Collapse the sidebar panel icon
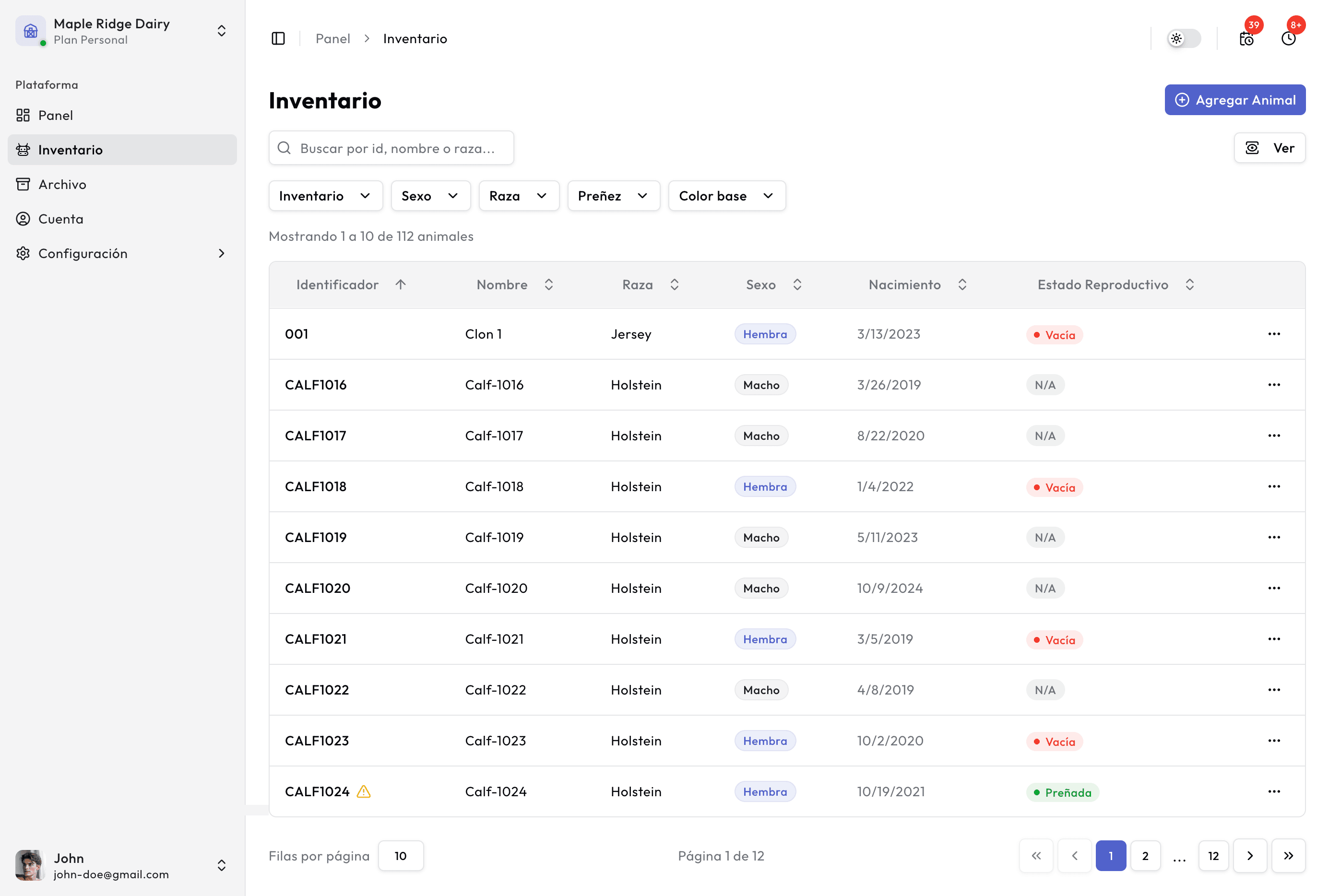Screen dimensions: 1329x896 click(x=278, y=38)
